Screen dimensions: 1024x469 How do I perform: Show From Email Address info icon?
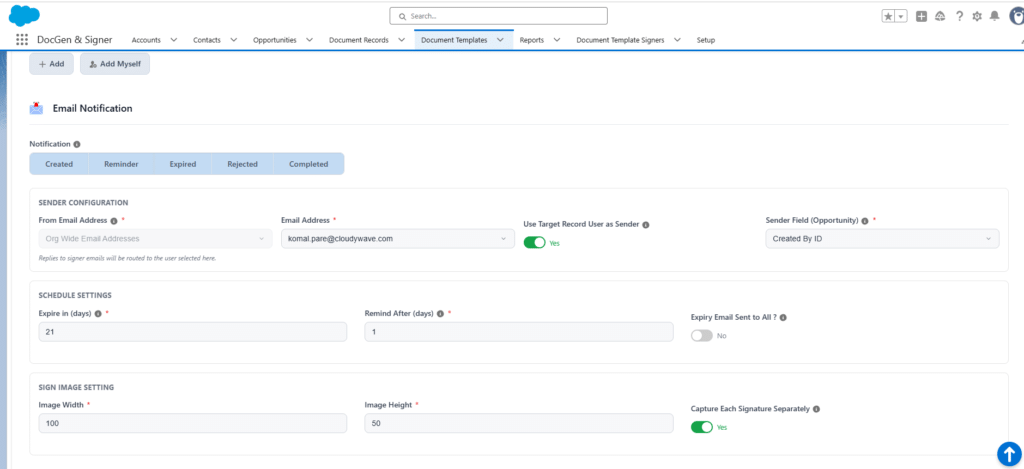(114, 221)
